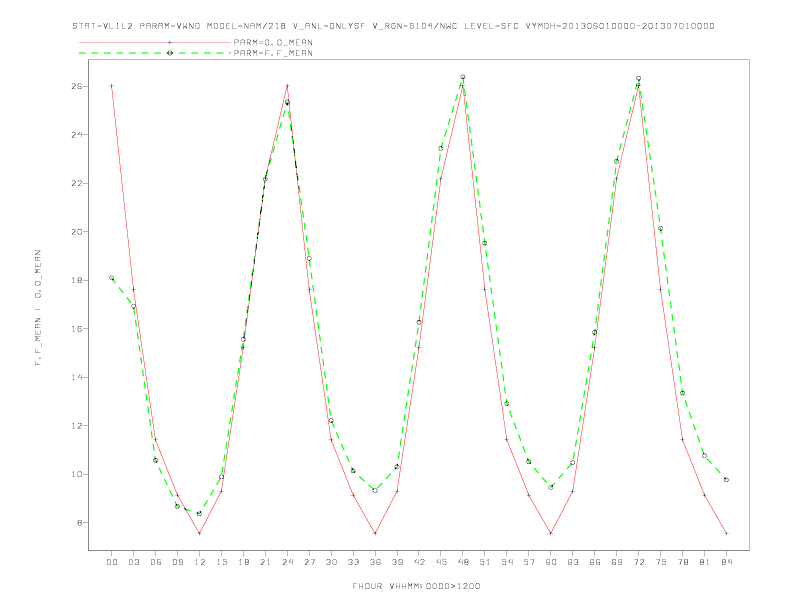Click y-axis tick label 8
This screenshot has height=612, width=792.
80,523
